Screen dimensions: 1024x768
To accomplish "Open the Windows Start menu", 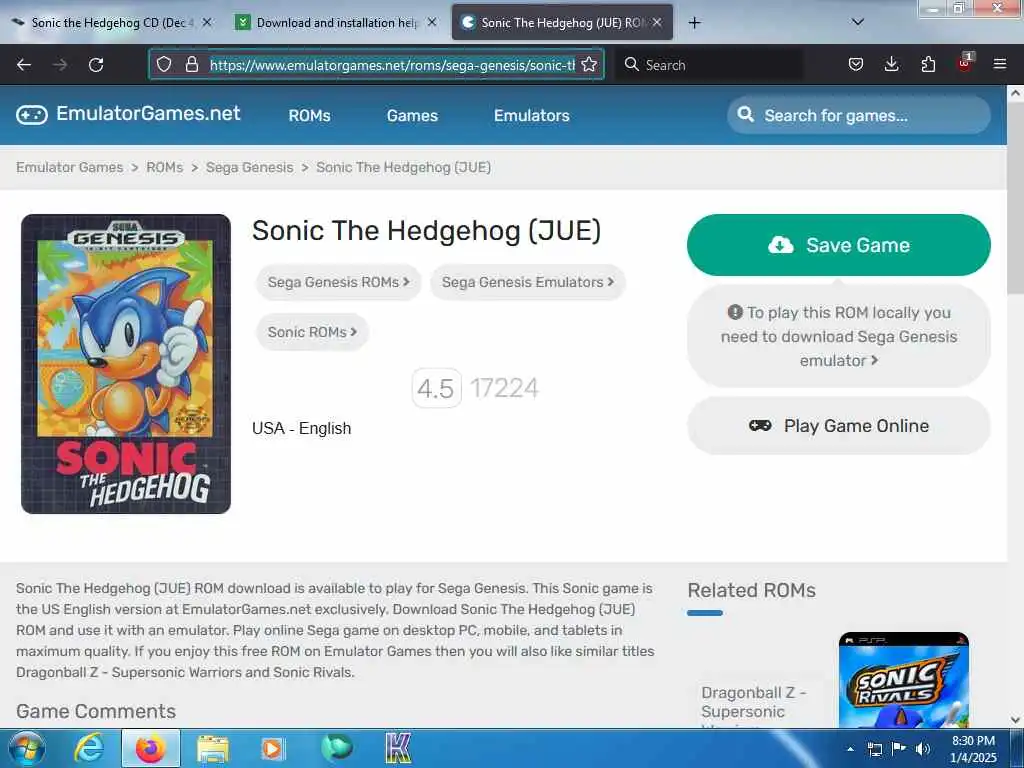I will (25, 748).
